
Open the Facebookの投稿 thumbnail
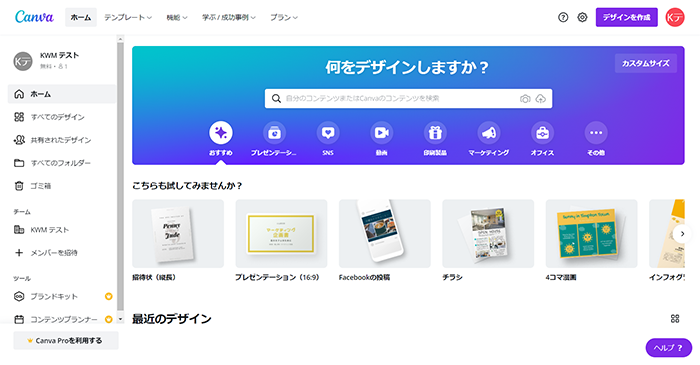[x=385, y=234]
